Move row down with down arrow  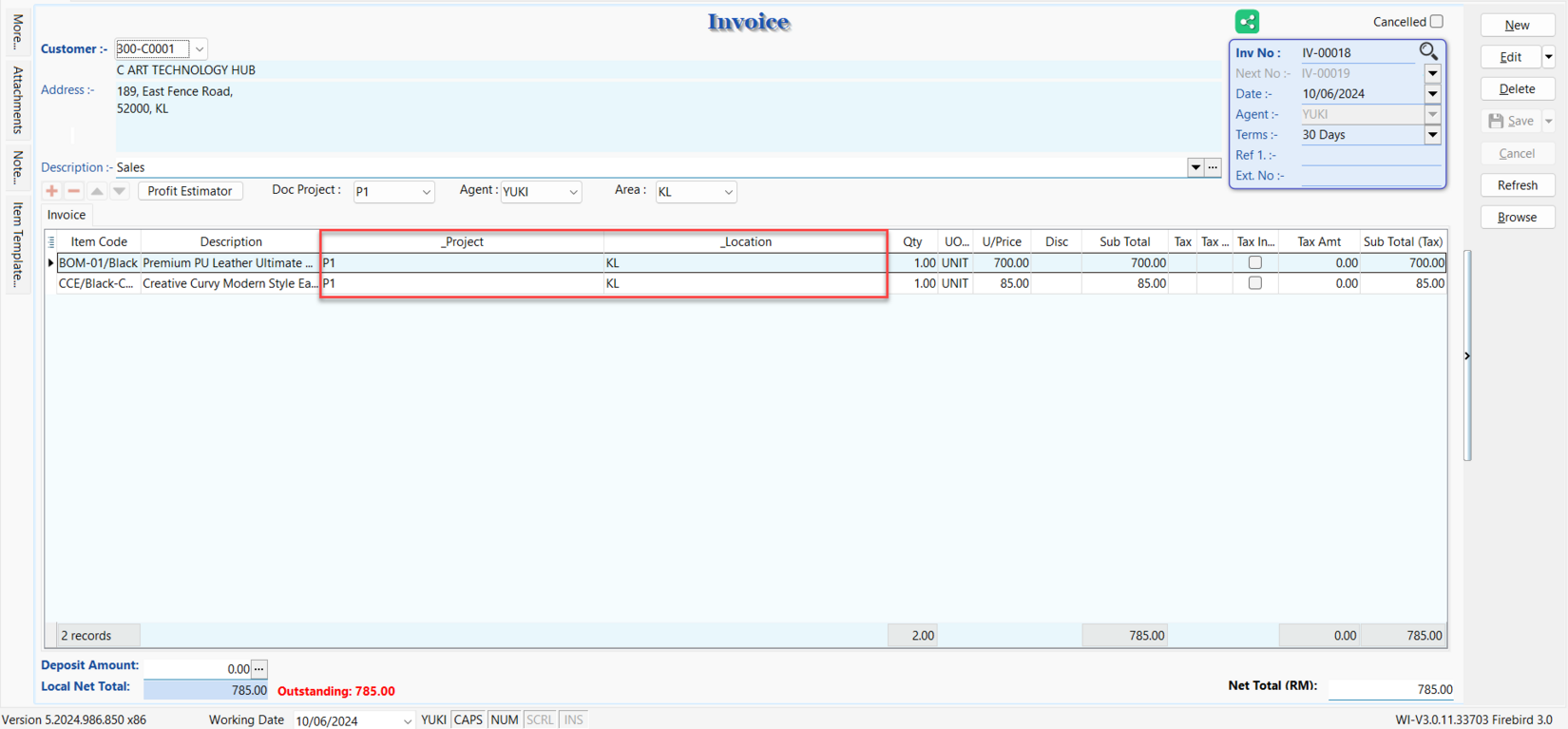[119, 191]
